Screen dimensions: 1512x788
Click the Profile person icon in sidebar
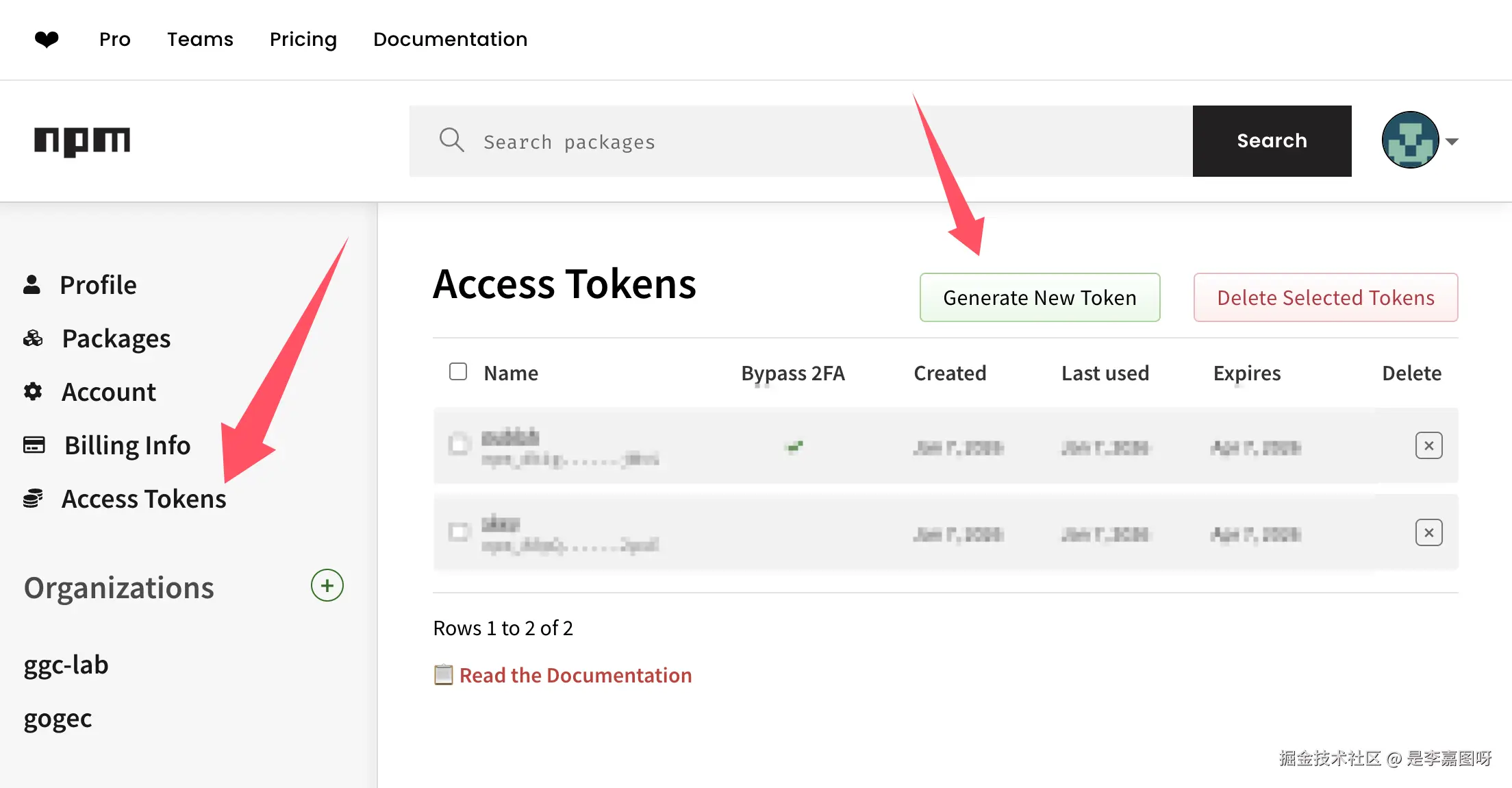point(32,284)
